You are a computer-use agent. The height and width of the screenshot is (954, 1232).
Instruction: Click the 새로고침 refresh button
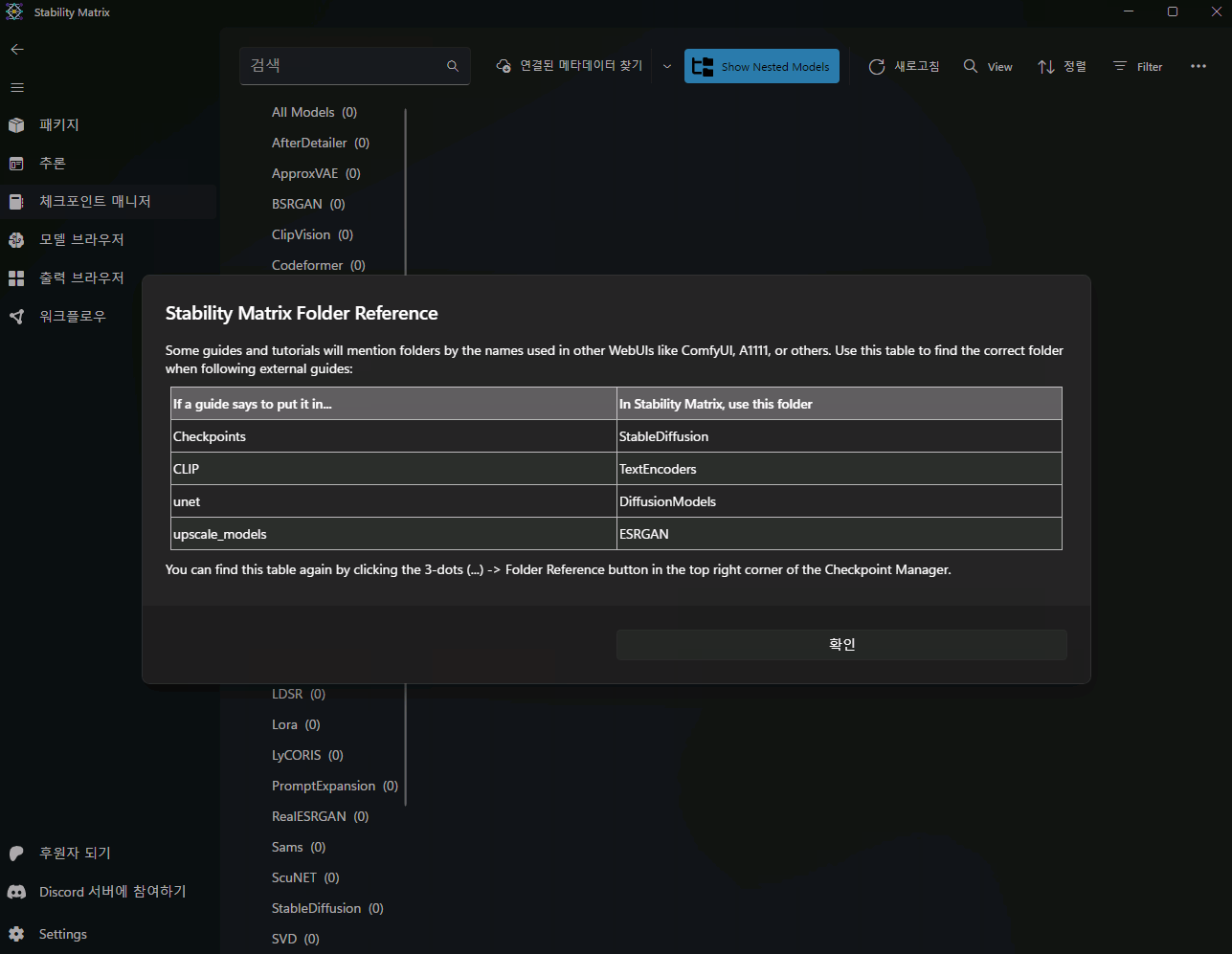[x=904, y=66]
